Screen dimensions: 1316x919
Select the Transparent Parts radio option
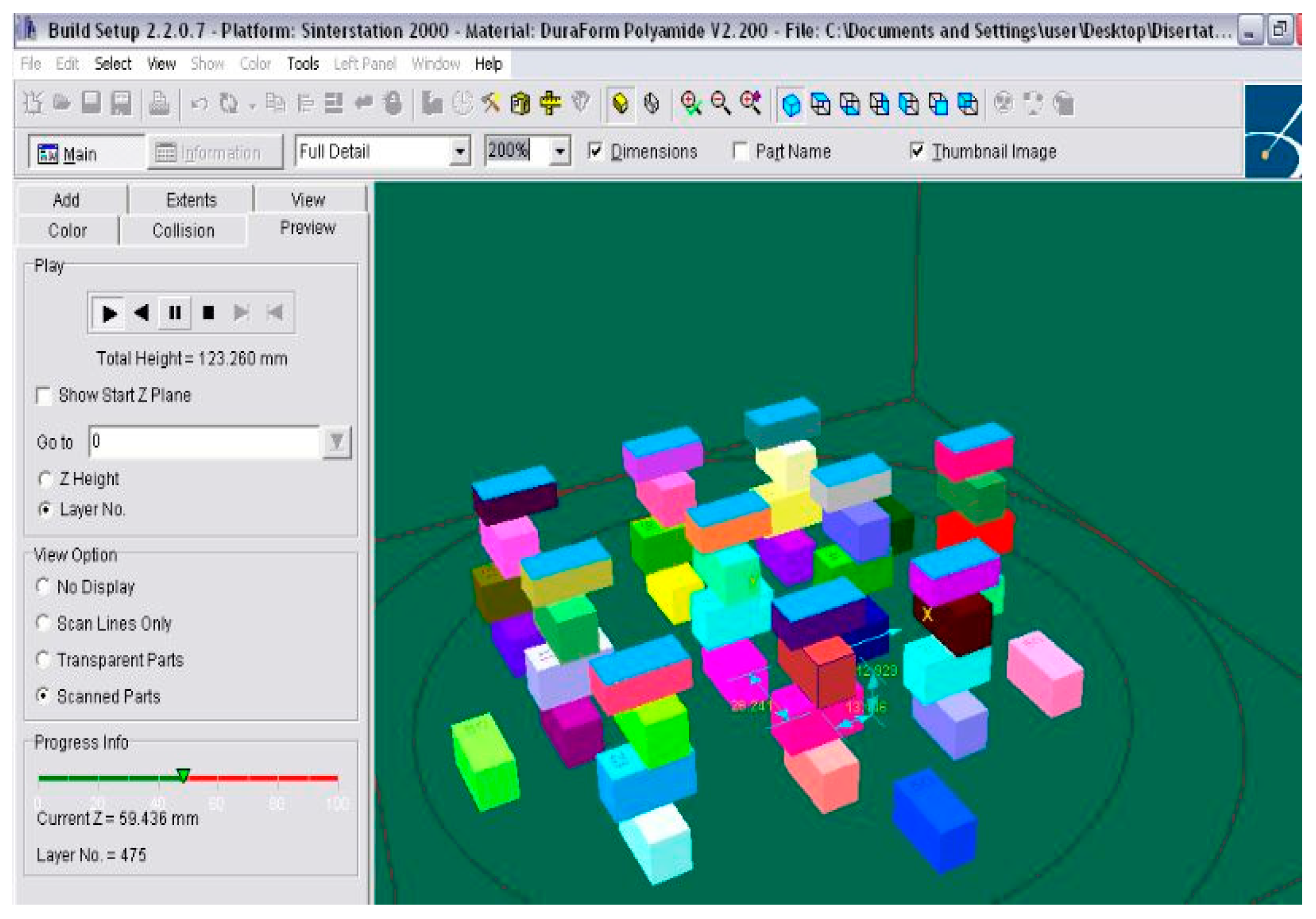click(43, 659)
